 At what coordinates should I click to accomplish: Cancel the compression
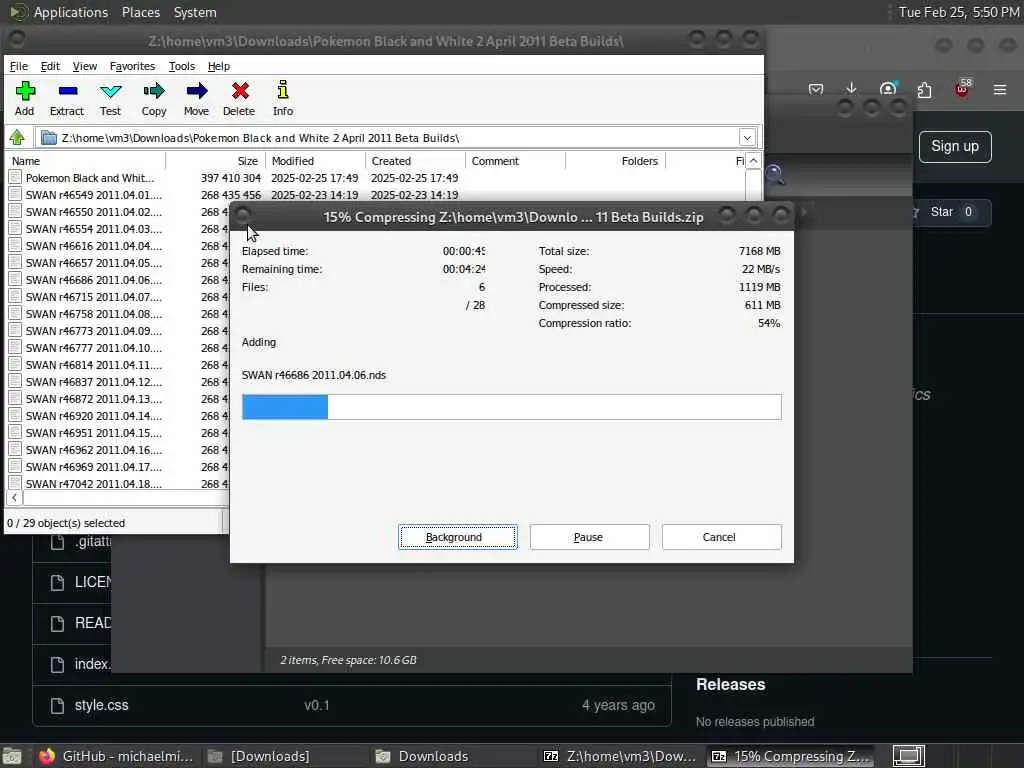click(721, 537)
